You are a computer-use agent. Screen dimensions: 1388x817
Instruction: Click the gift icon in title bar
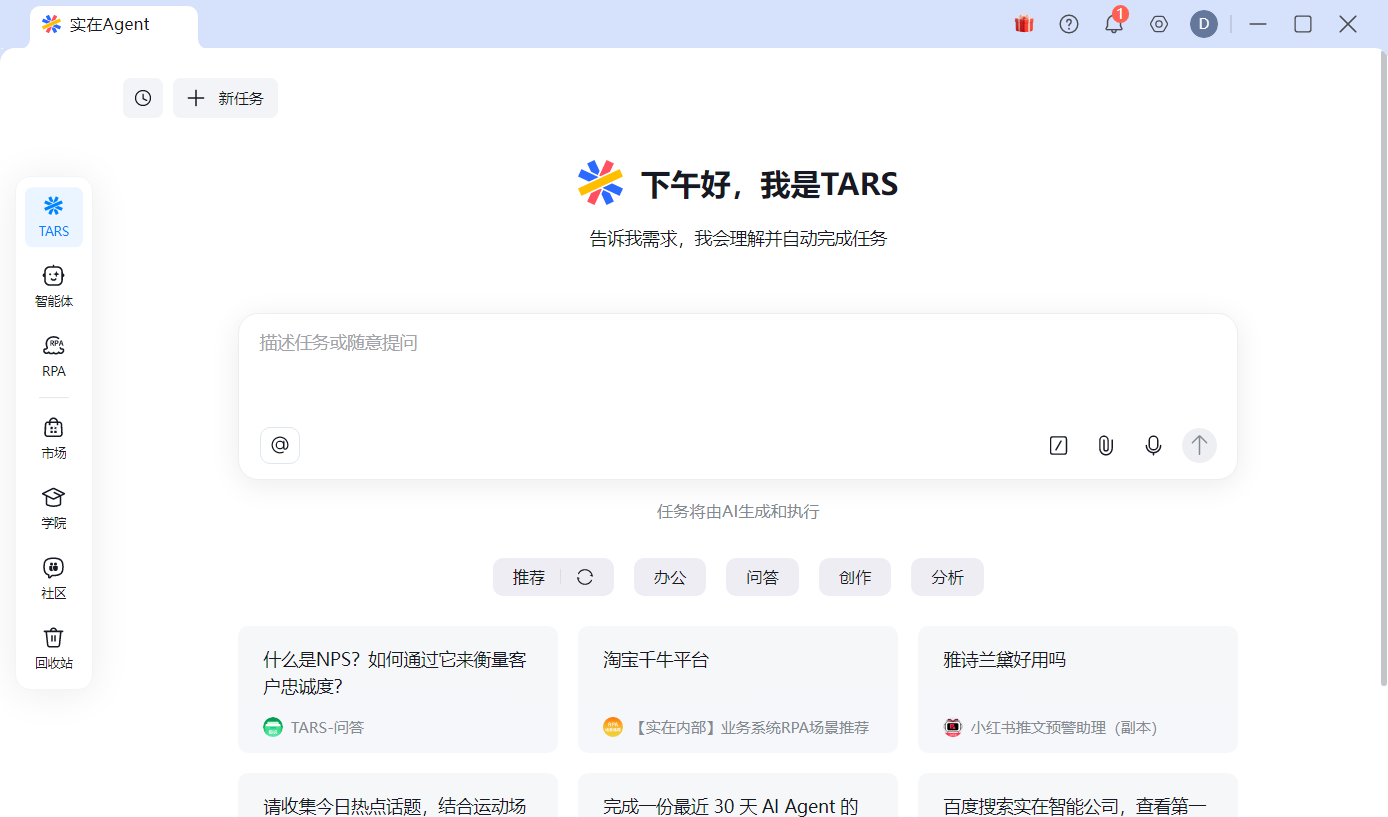click(x=1024, y=24)
